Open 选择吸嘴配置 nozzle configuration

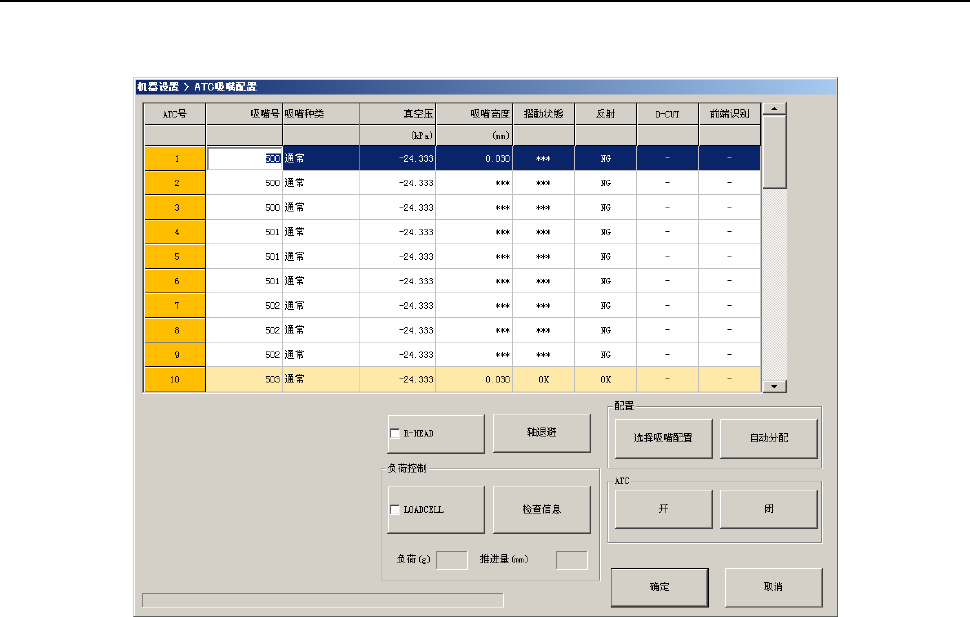coord(663,437)
